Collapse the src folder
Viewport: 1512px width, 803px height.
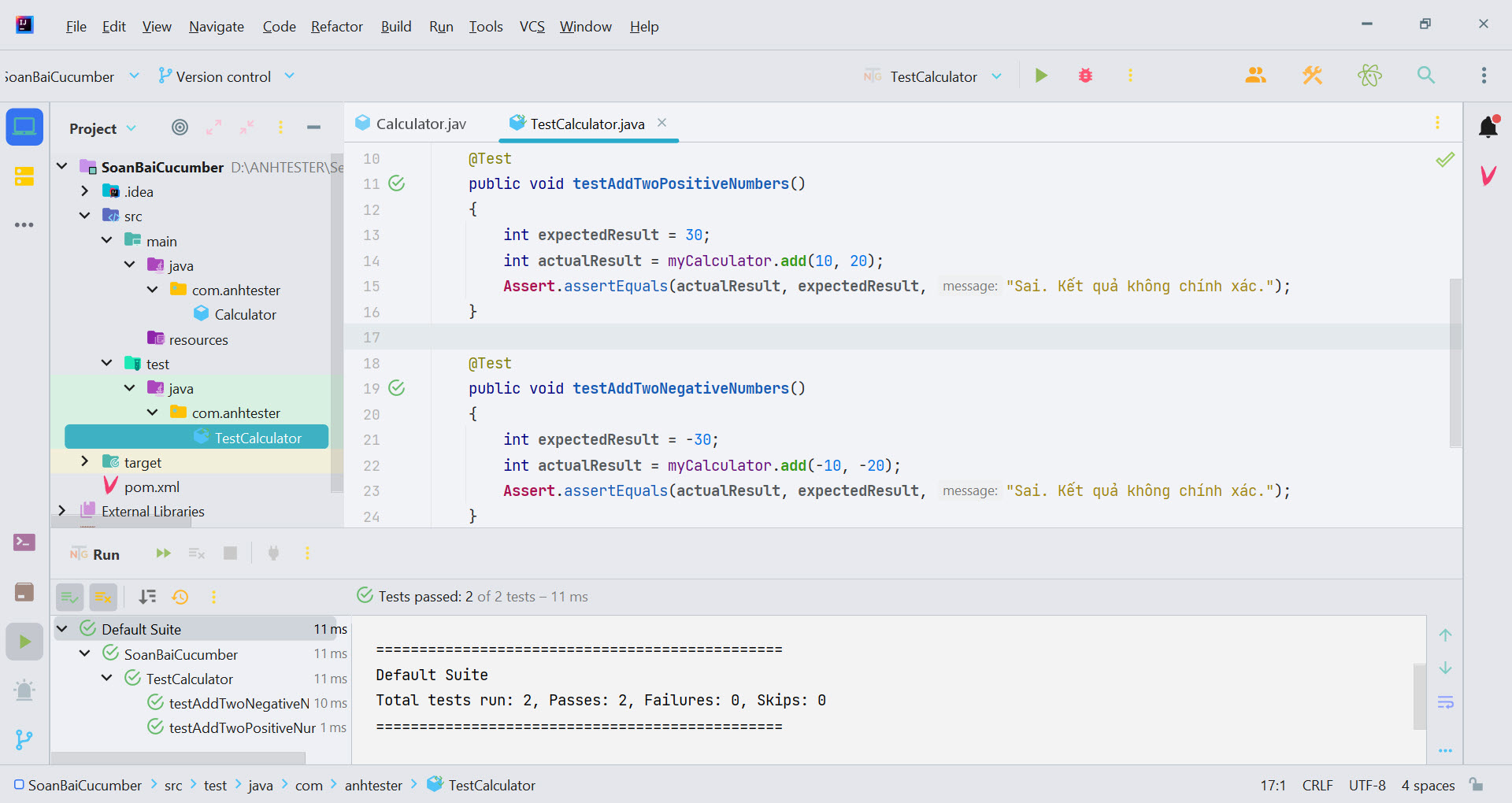[84, 216]
